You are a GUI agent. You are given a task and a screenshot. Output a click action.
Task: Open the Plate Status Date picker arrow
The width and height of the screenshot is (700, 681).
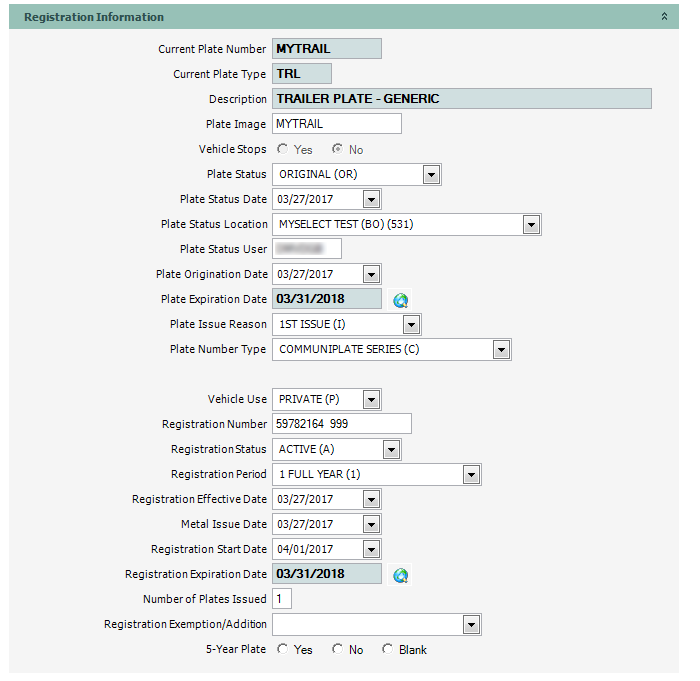point(371,200)
